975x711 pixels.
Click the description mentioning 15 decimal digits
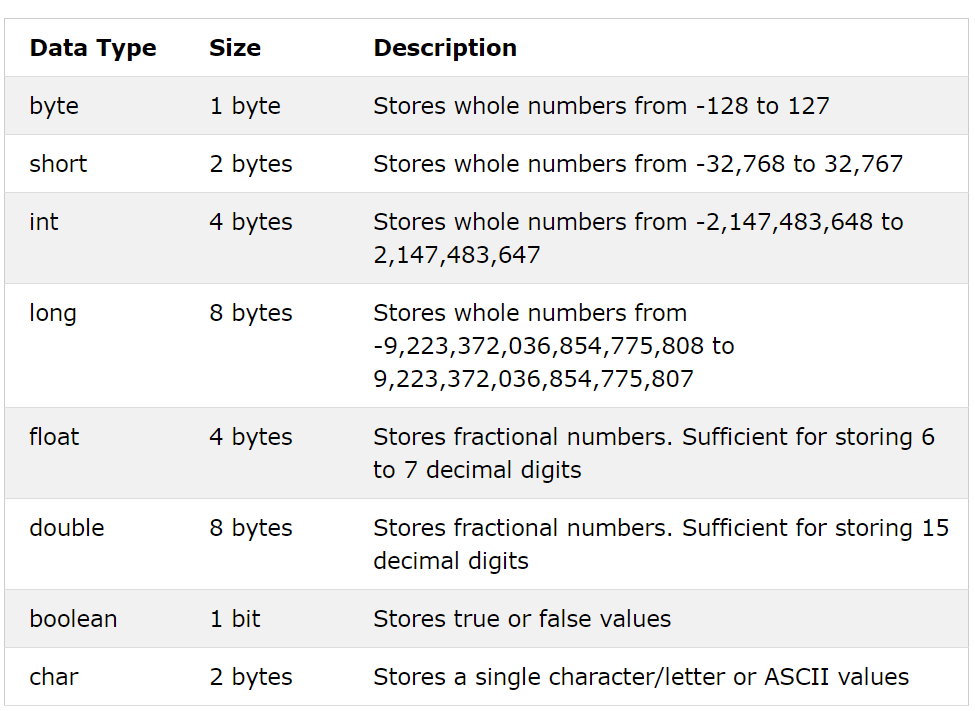[660, 544]
